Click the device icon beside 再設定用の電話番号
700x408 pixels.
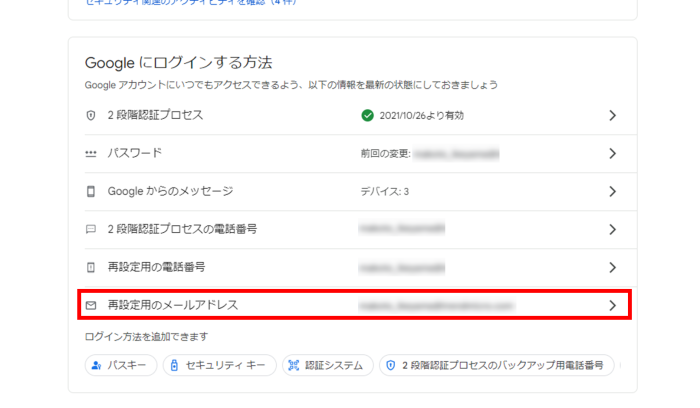[91, 267]
